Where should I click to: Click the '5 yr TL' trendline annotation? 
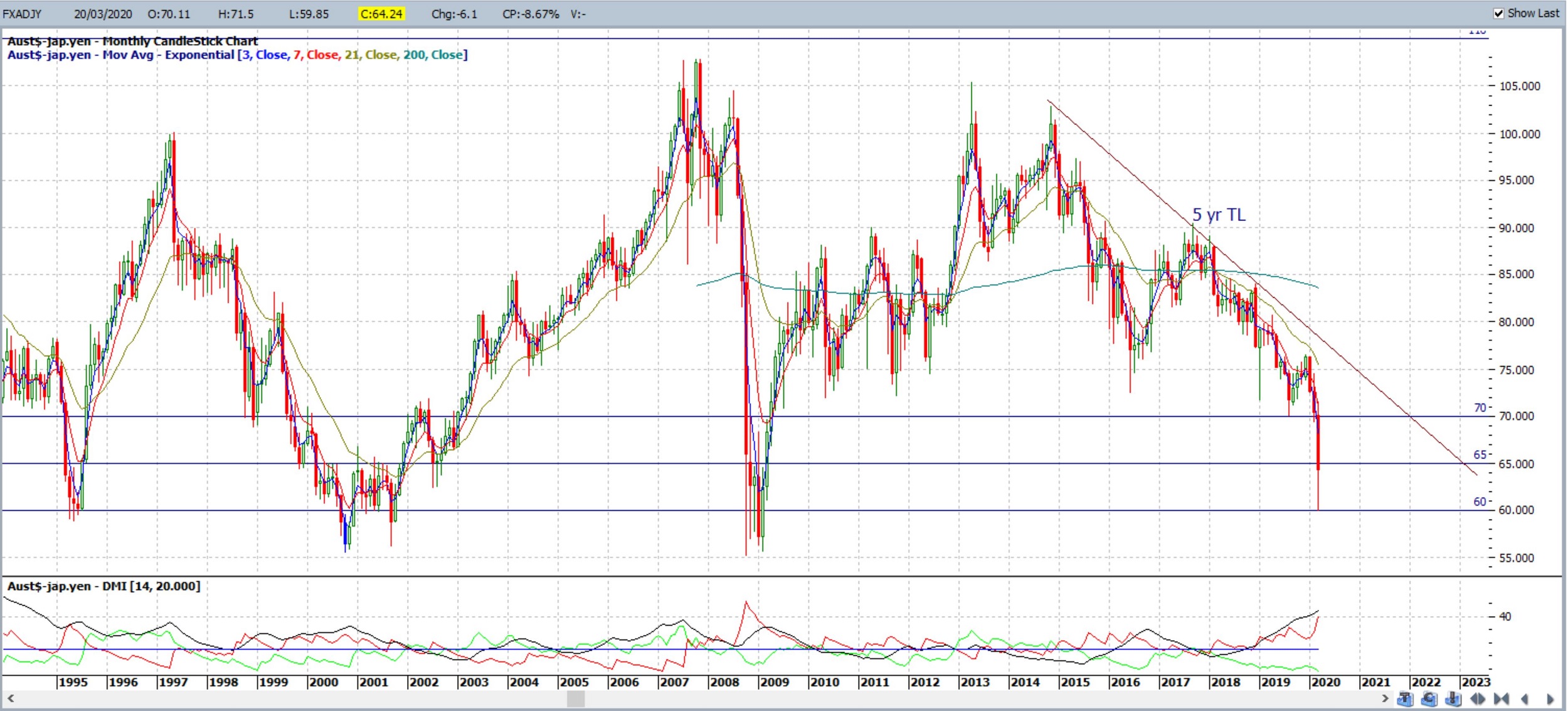tap(1219, 215)
